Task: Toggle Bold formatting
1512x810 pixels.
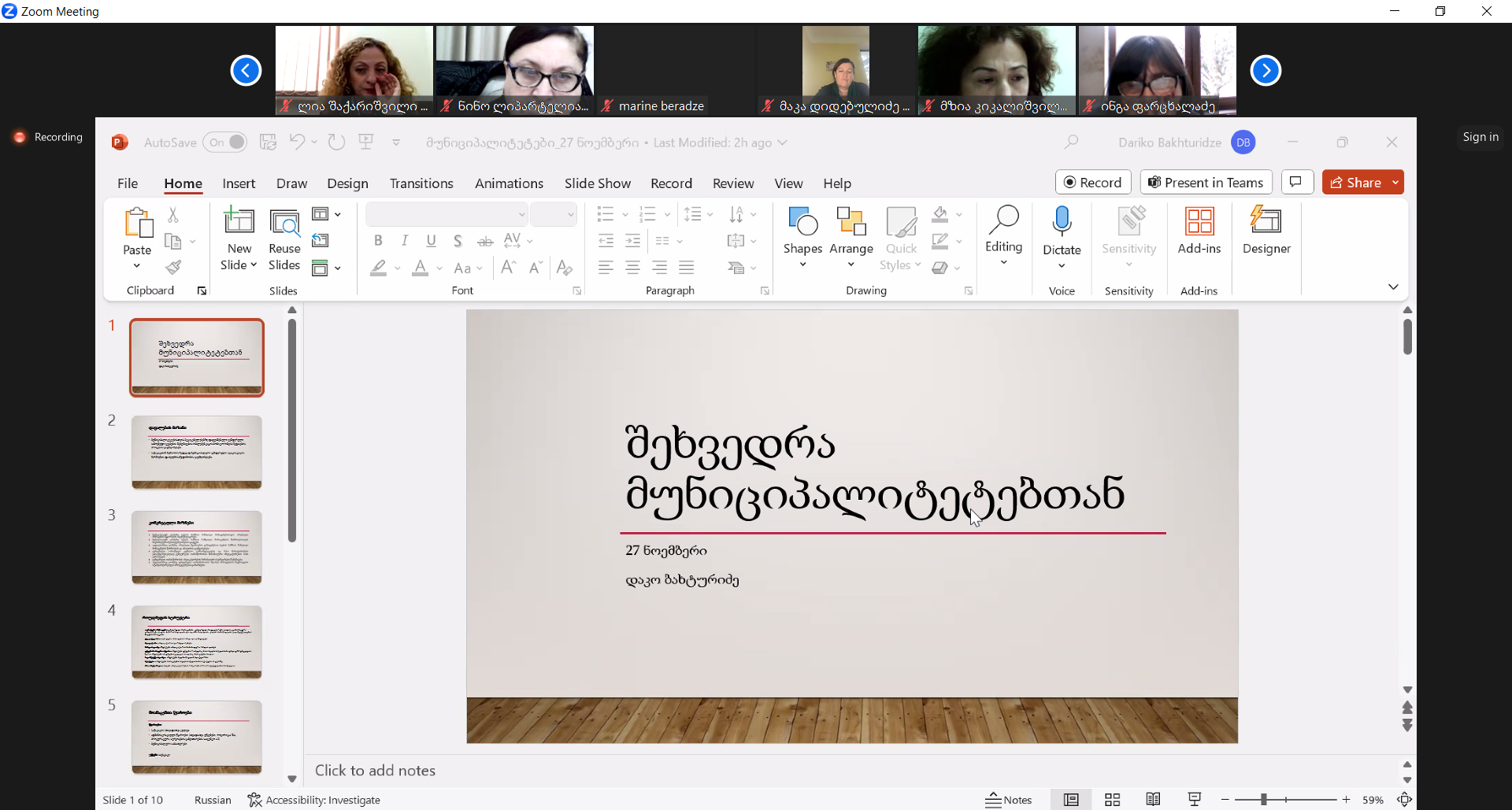Action: pos(378,241)
